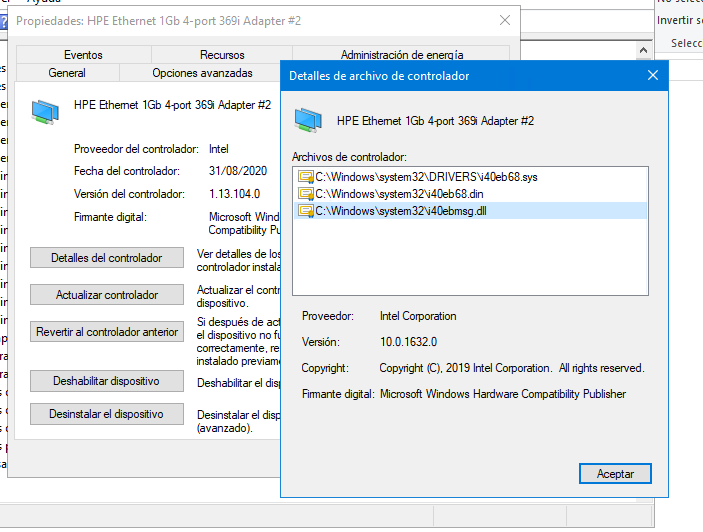
Task: Click the certificate icon beside i40eb68.din
Action: click(x=306, y=194)
